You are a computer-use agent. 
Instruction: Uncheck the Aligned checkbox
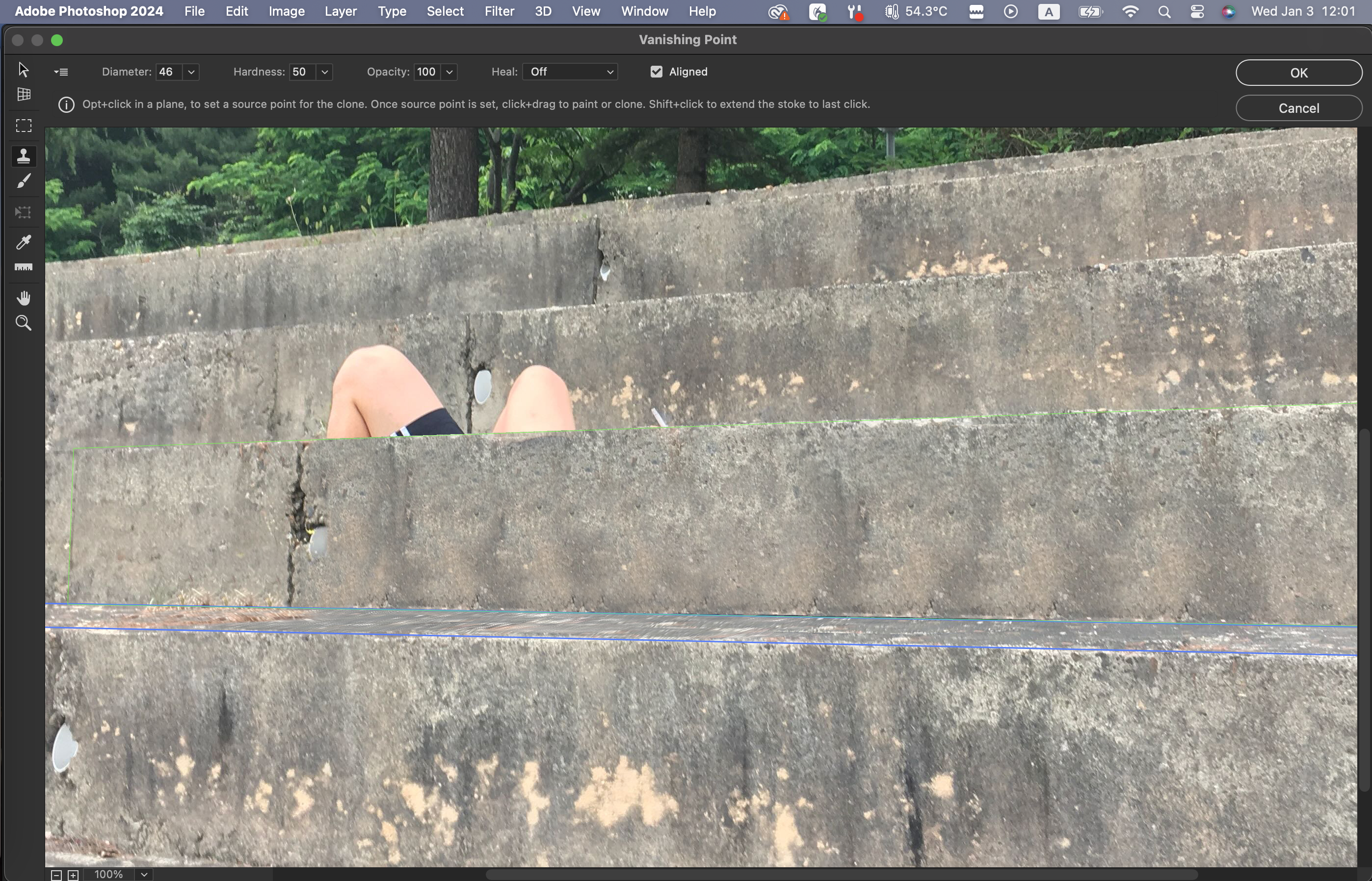656,72
